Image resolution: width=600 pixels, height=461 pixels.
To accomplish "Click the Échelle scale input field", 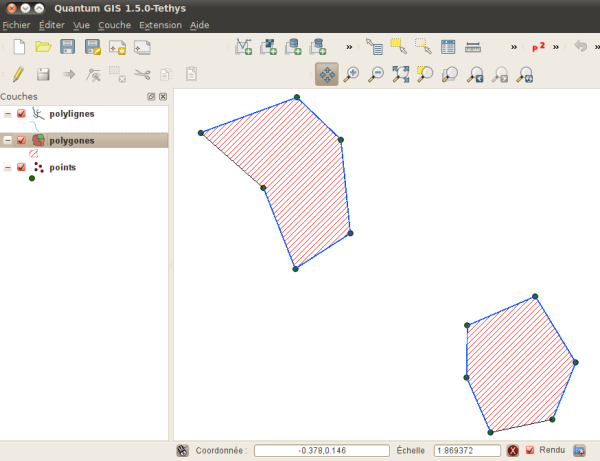I will click(467, 451).
